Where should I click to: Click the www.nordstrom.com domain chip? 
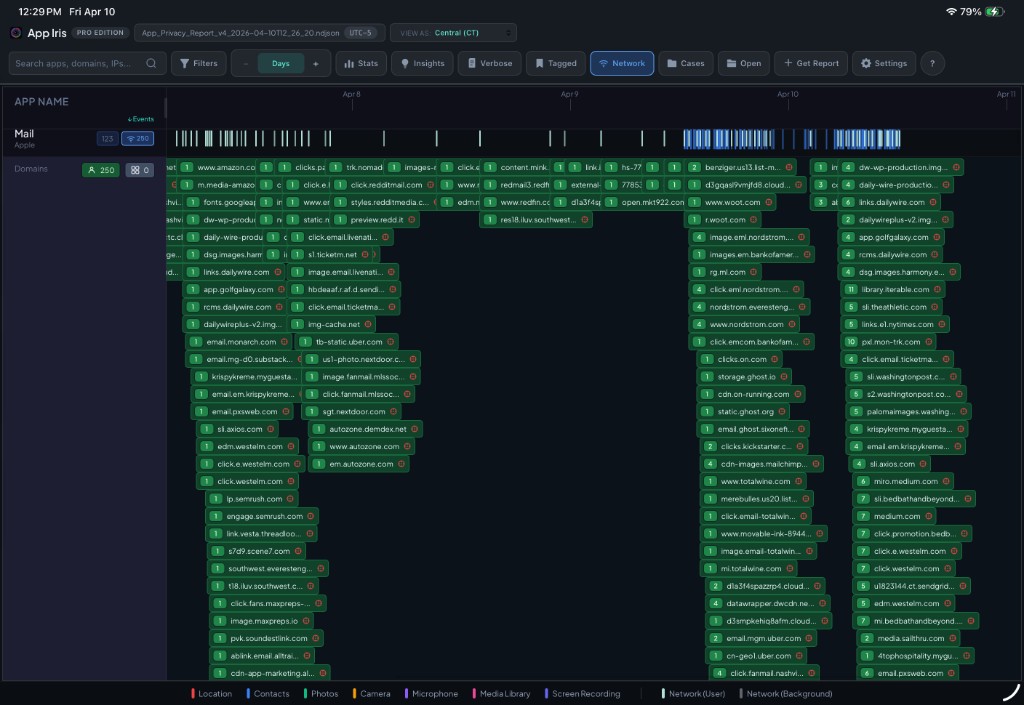point(744,324)
